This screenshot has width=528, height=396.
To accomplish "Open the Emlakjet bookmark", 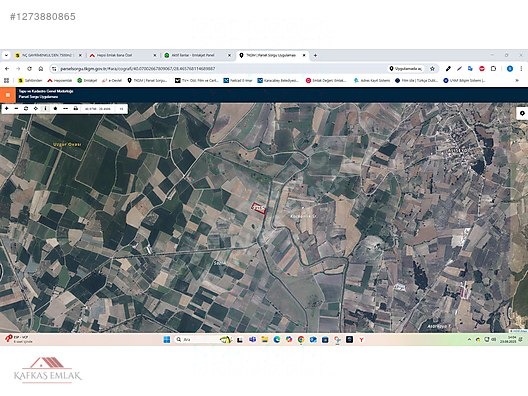I will tap(87, 80).
